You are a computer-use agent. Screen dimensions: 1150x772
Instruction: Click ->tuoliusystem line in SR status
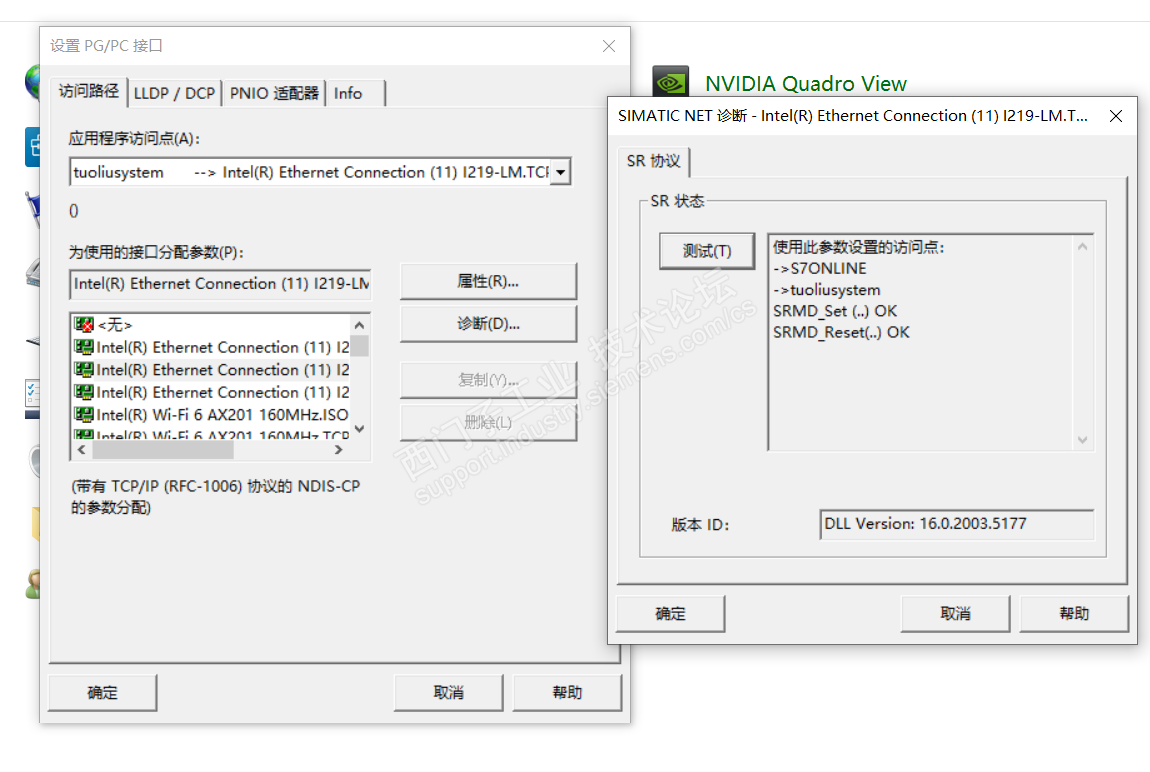point(827,290)
